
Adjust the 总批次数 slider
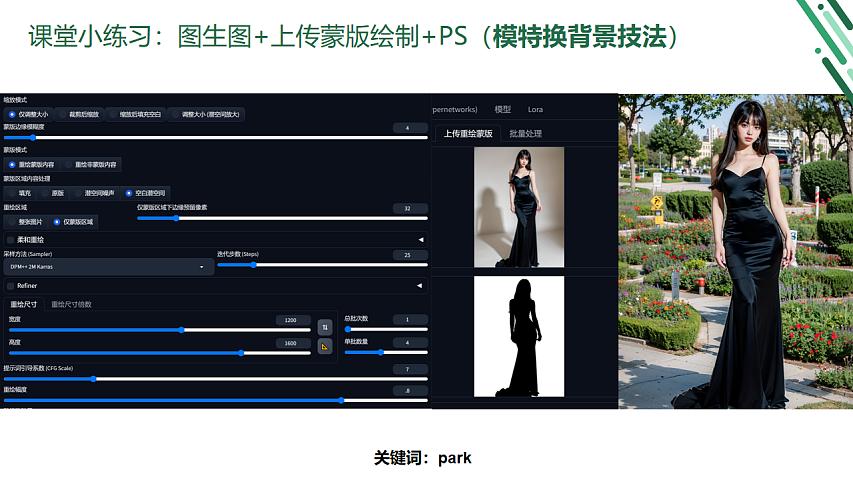coord(386,329)
